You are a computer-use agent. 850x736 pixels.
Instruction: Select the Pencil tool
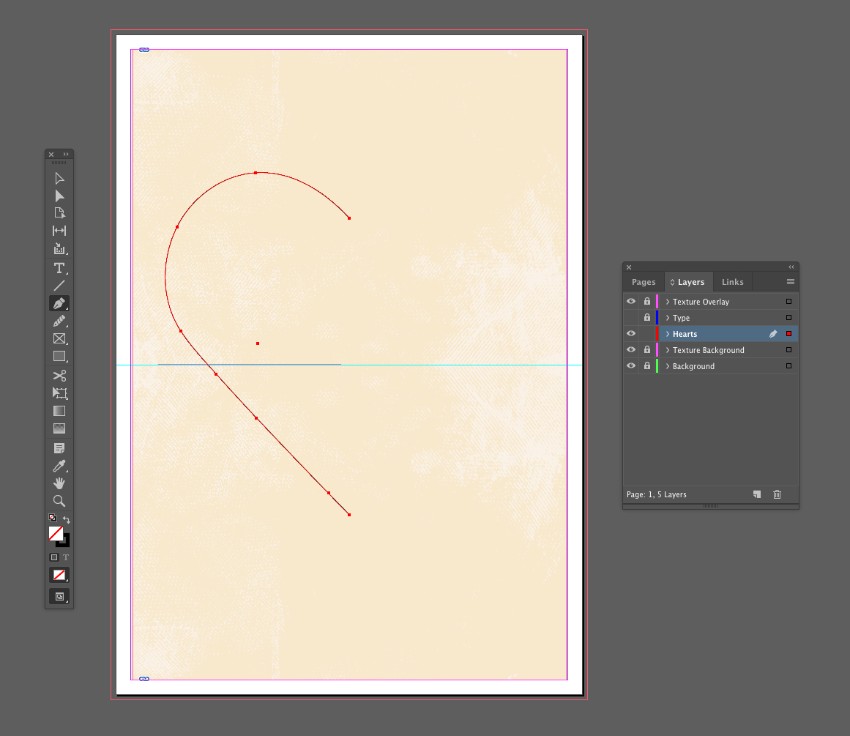(59, 321)
